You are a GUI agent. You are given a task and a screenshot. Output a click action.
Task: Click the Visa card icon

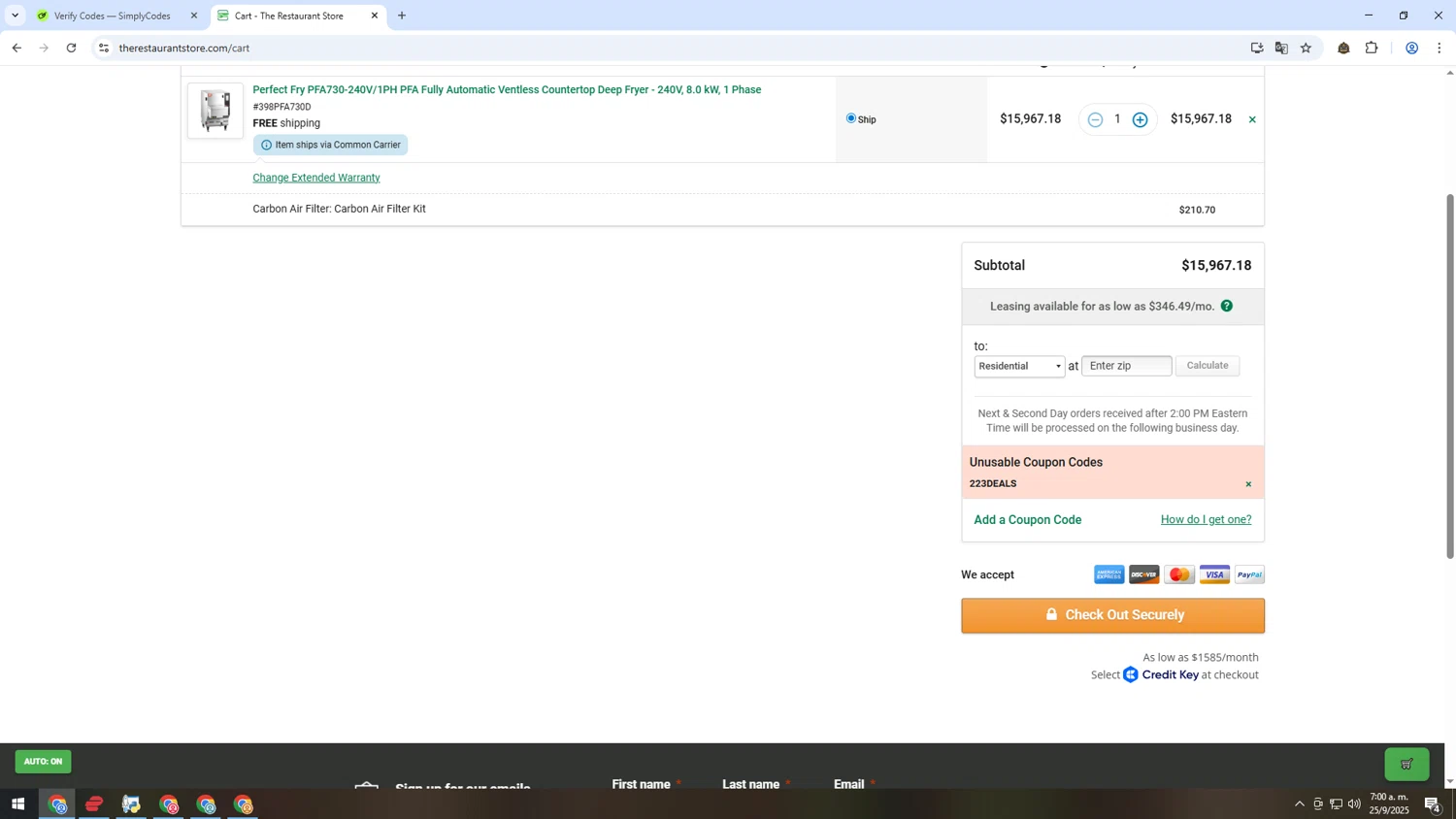click(x=1214, y=574)
